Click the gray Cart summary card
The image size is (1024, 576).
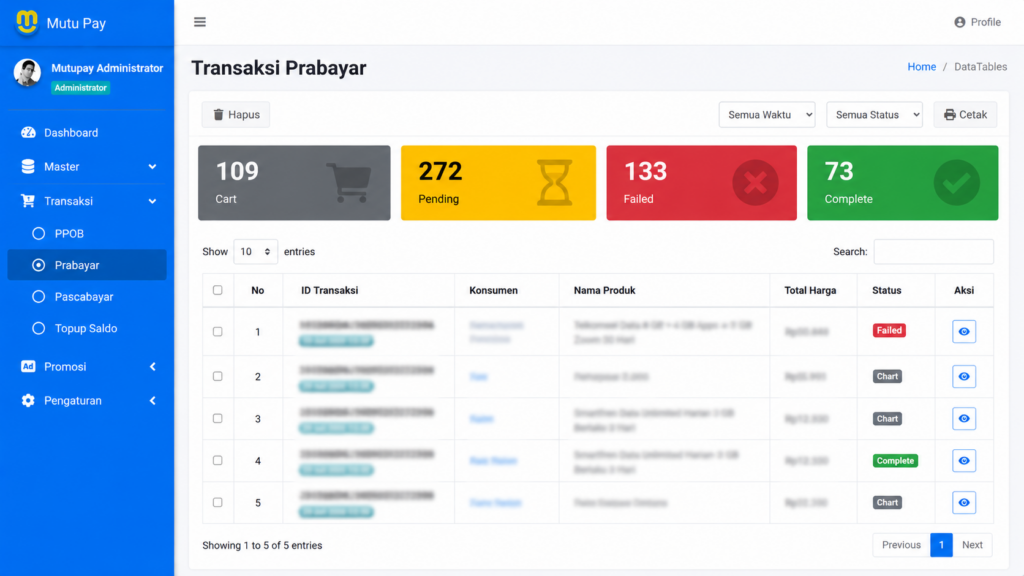(x=294, y=183)
